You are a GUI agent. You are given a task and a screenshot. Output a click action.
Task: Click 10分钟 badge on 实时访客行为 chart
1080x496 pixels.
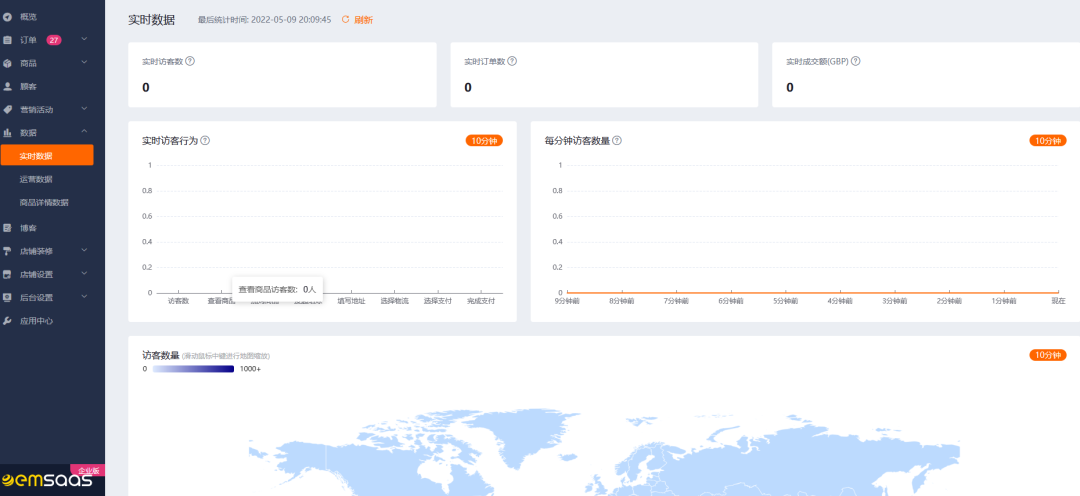pyautogui.click(x=484, y=141)
